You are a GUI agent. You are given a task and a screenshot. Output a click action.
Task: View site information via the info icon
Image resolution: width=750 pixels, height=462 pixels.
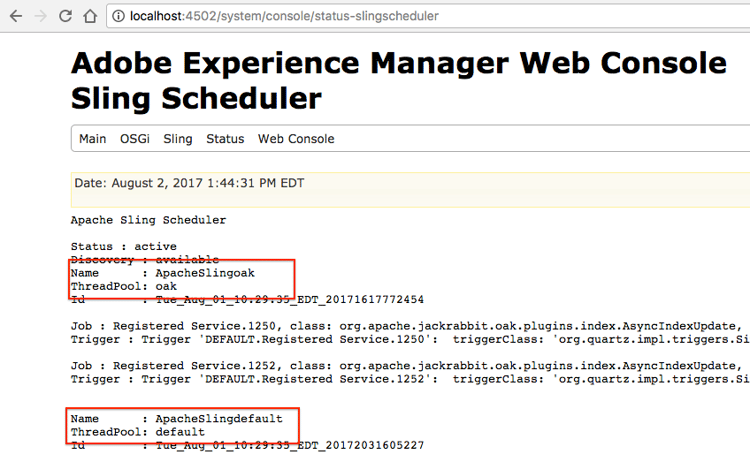pos(118,16)
